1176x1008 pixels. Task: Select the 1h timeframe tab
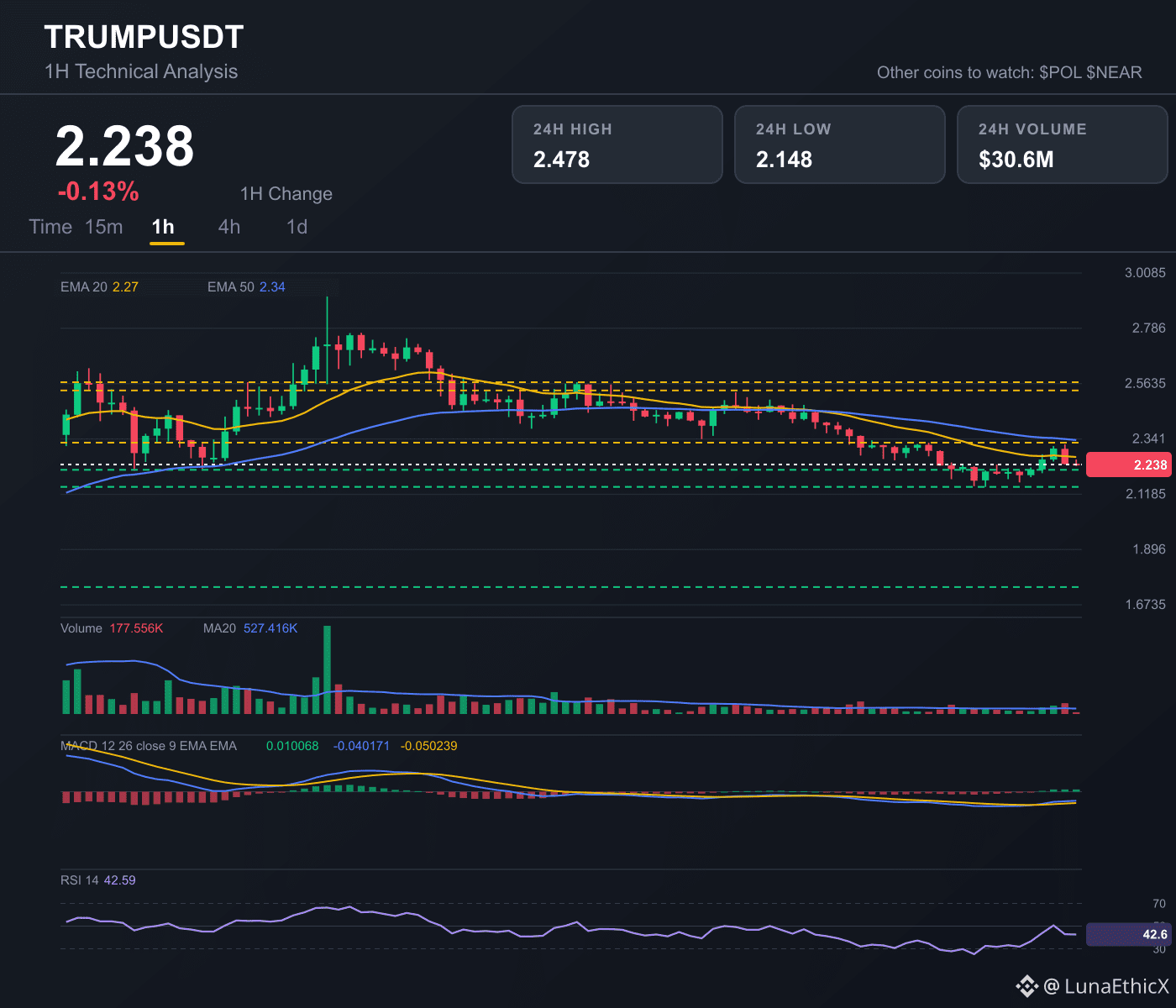163,227
